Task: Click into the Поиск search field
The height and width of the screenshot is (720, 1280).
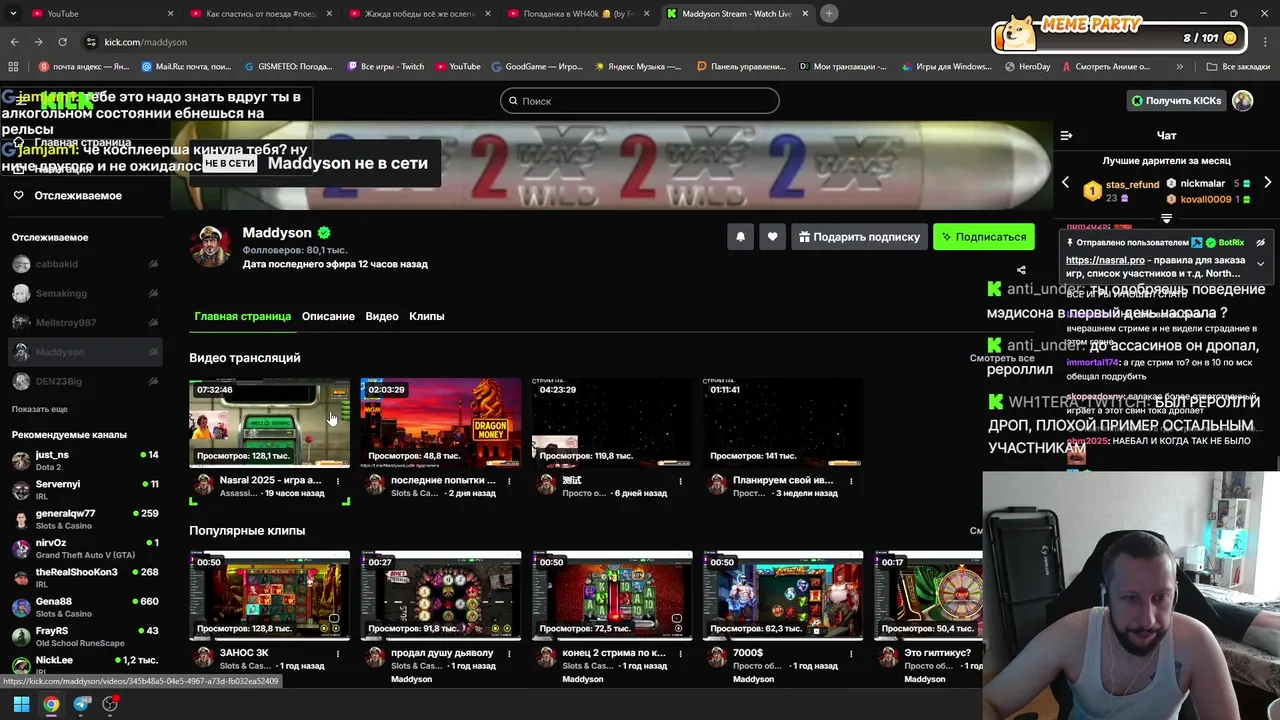Action: point(639,101)
